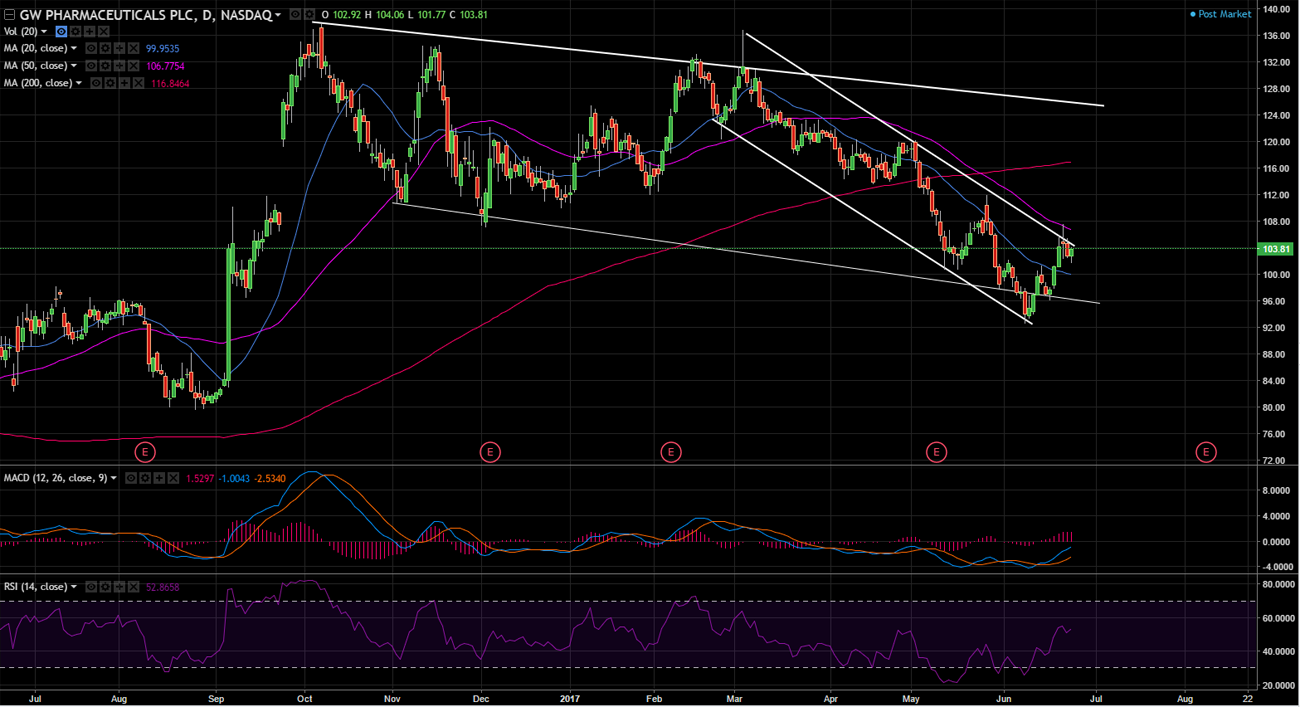Expand MA (20, close) dropdown arrow
The image size is (1300, 707).
pyautogui.click(x=74, y=48)
